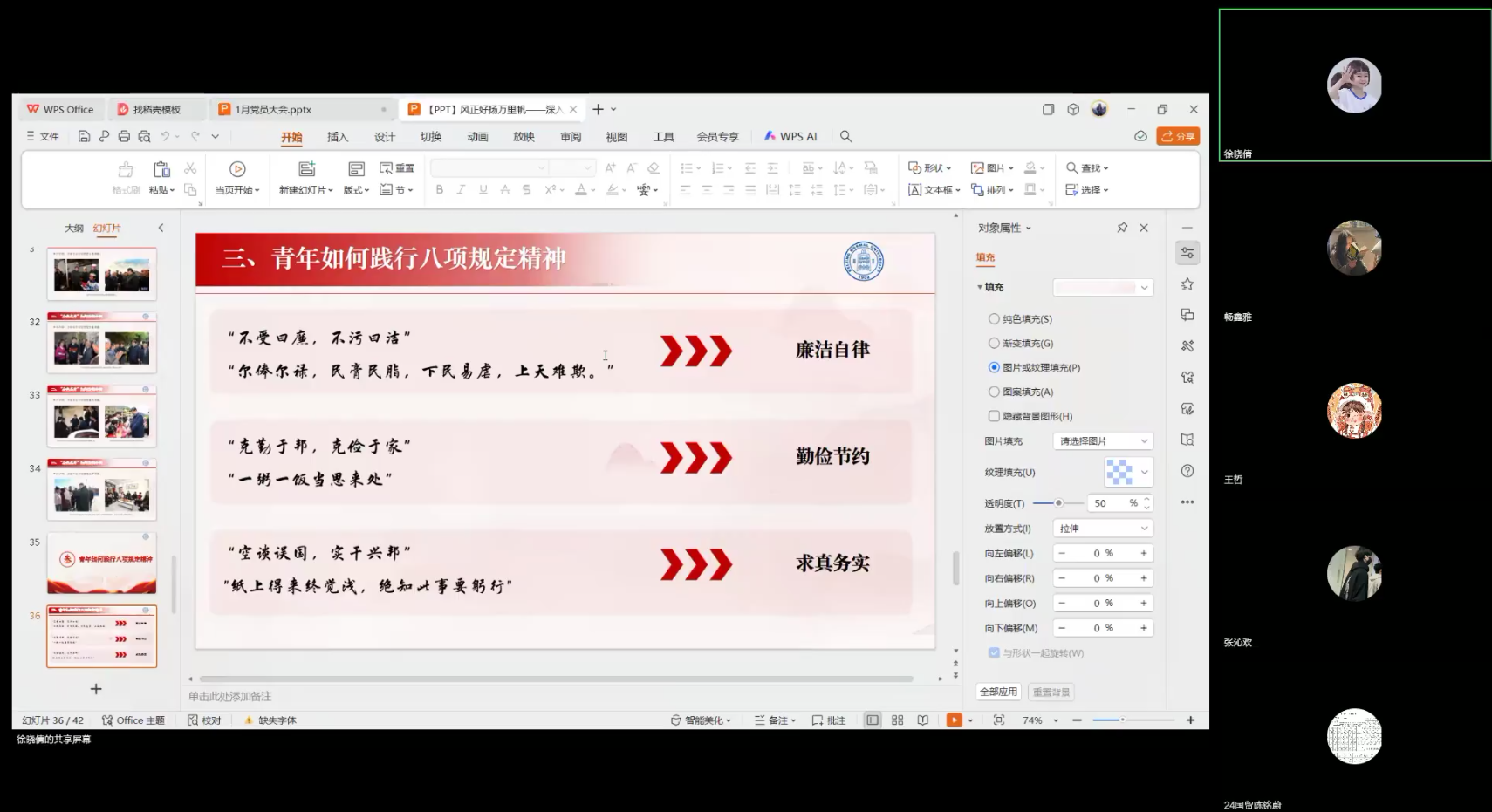The image size is (1492, 812).
Task: Click the 当页开始 slideshow play icon
Action: tap(237, 169)
